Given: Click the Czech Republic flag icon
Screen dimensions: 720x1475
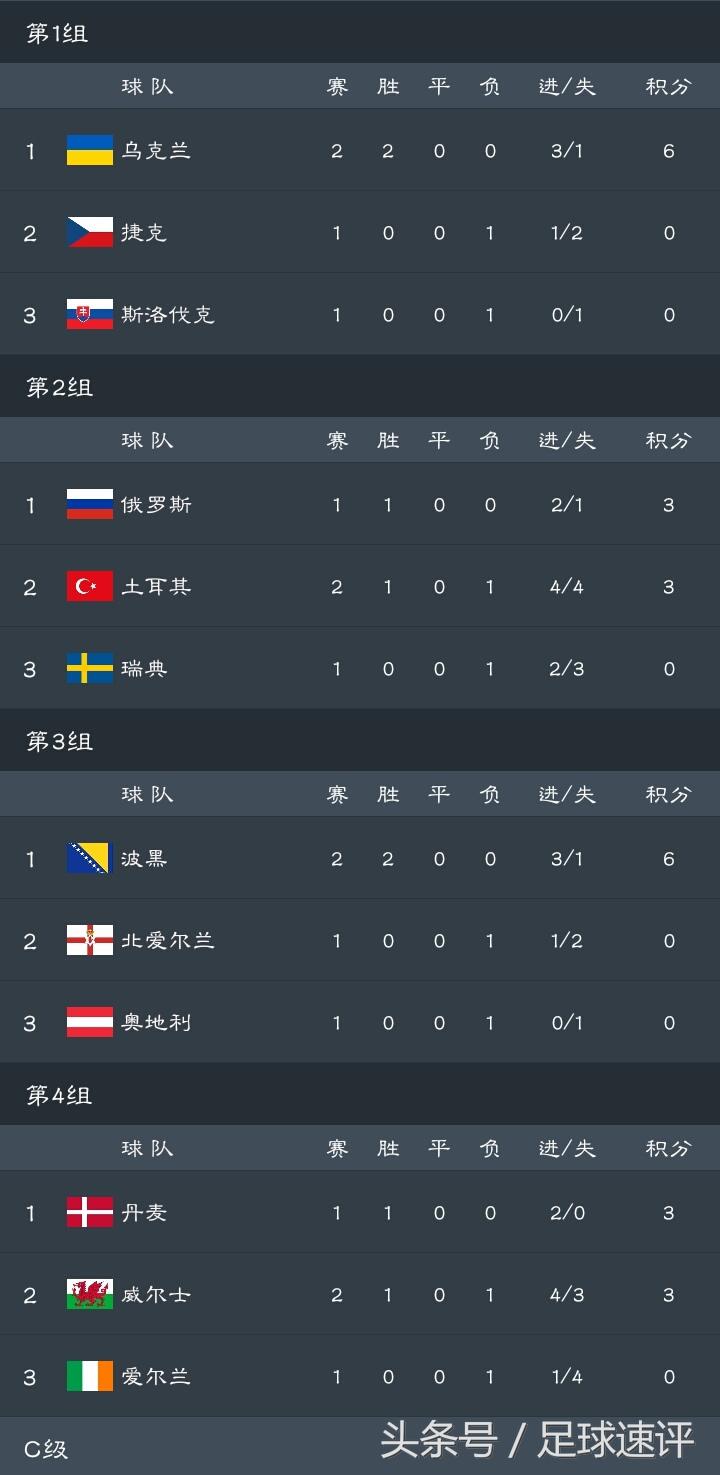Looking at the screenshot, I should click(90, 233).
